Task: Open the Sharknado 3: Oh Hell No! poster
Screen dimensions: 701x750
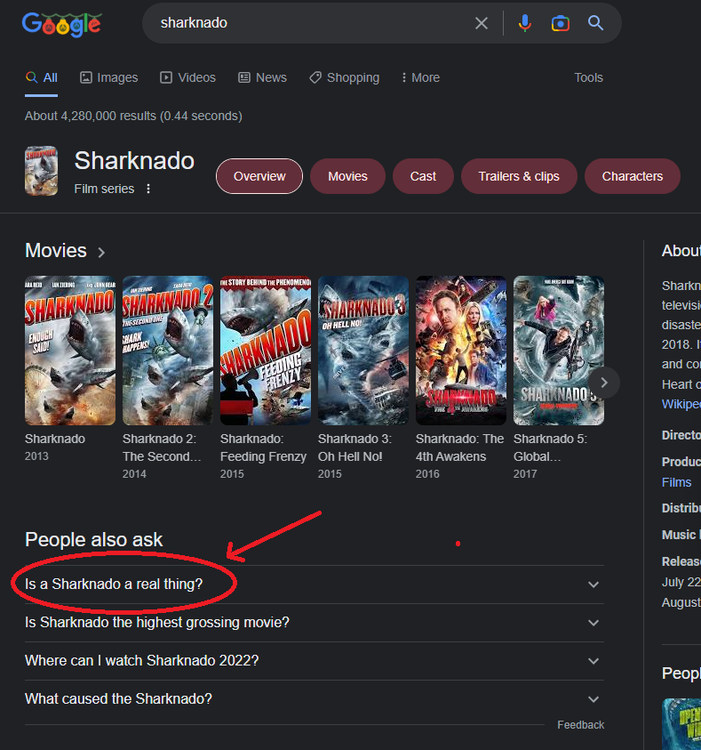Action: coord(363,351)
